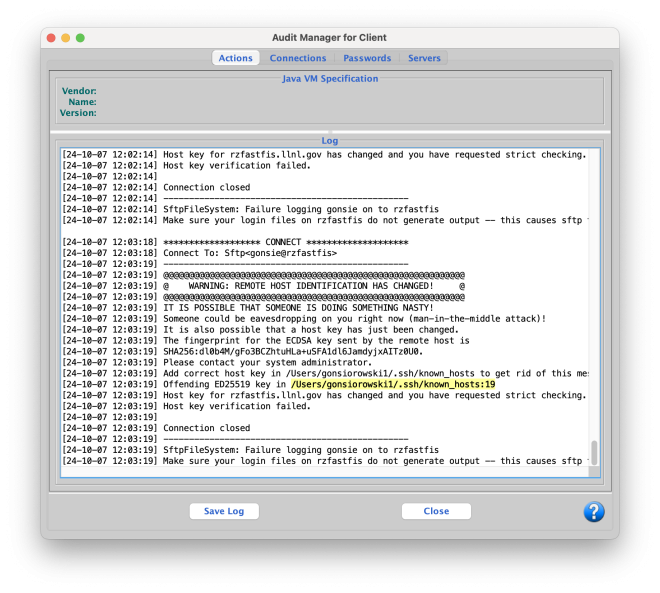
Task: Click the 'Audit Manager for Client' title bar
Action: click(x=329, y=37)
